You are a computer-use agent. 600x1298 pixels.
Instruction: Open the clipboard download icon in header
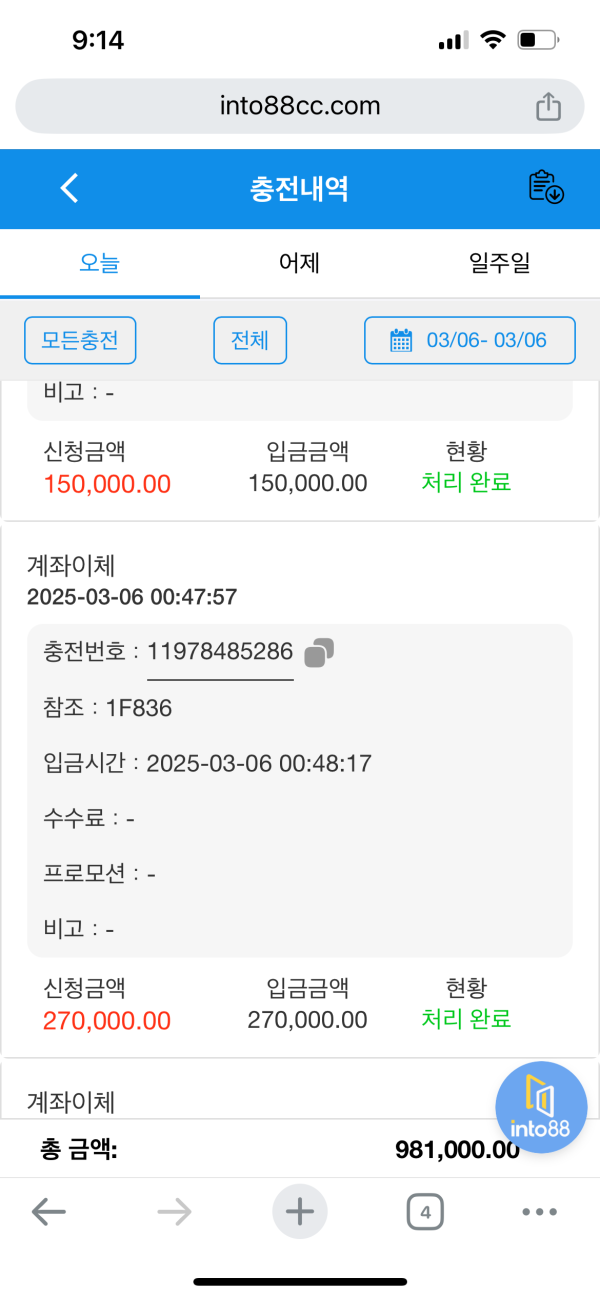point(546,188)
